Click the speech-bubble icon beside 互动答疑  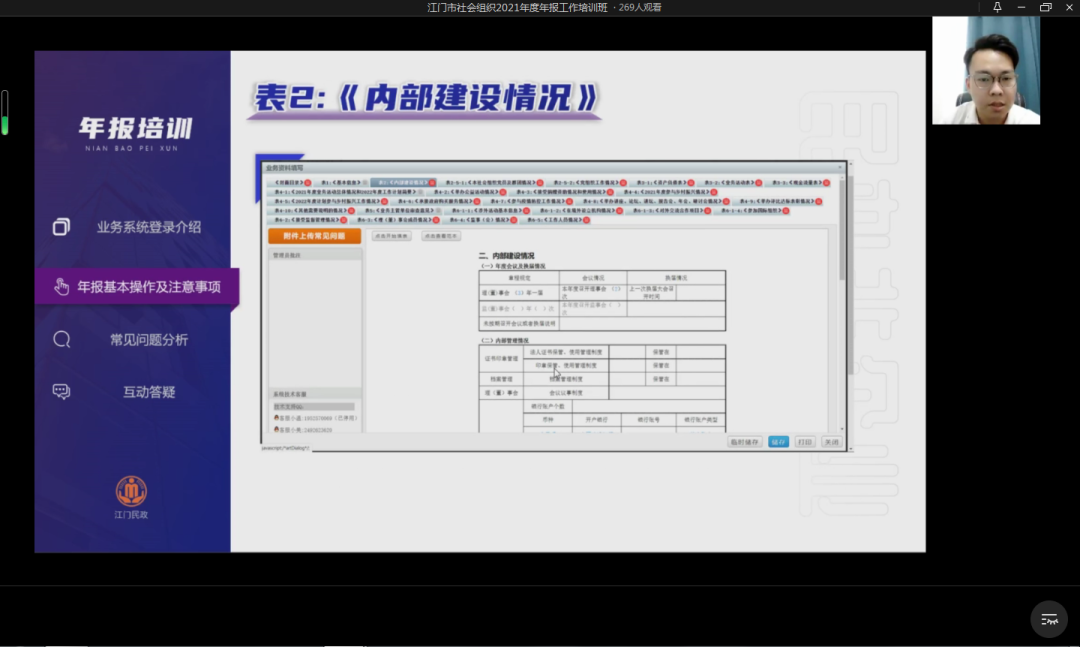pos(61,392)
